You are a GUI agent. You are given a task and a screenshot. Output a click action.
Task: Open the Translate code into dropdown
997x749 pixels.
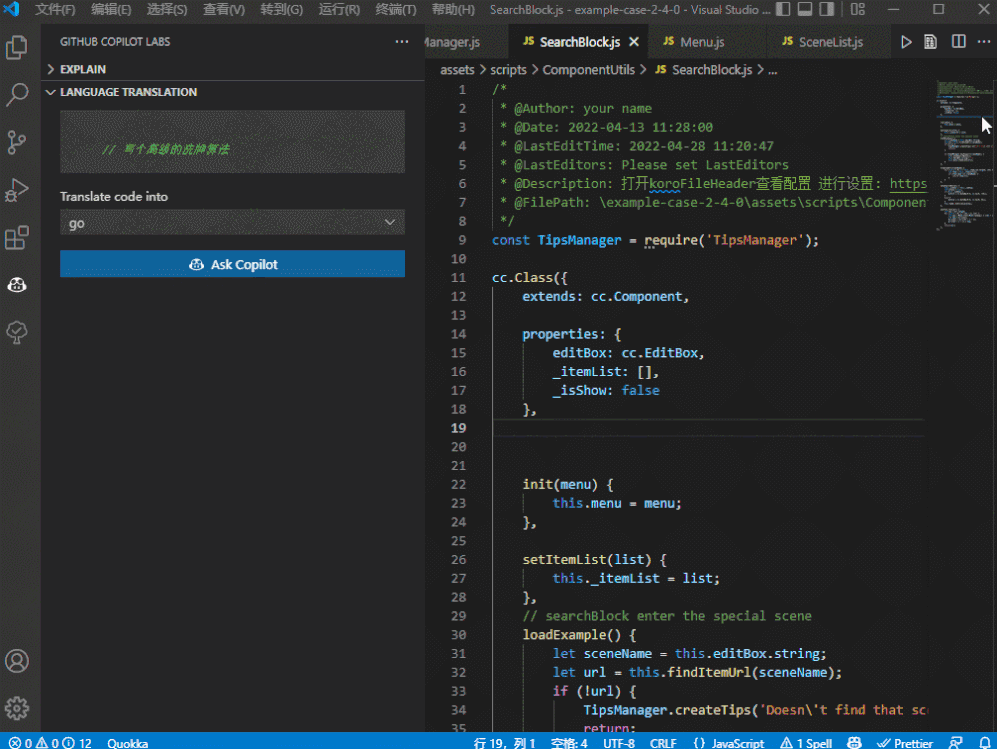(x=232, y=223)
